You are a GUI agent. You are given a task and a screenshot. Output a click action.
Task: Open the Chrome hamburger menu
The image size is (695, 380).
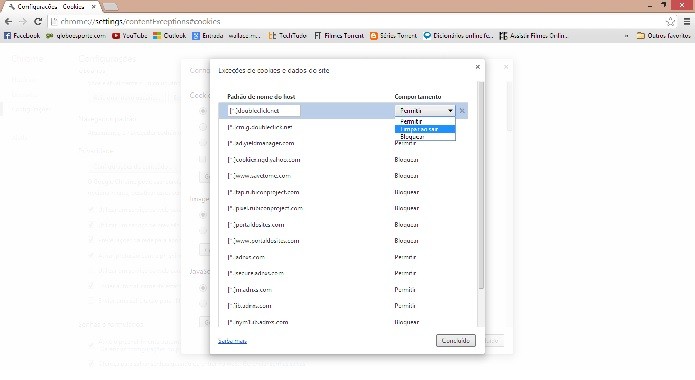[x=687, y=21]
